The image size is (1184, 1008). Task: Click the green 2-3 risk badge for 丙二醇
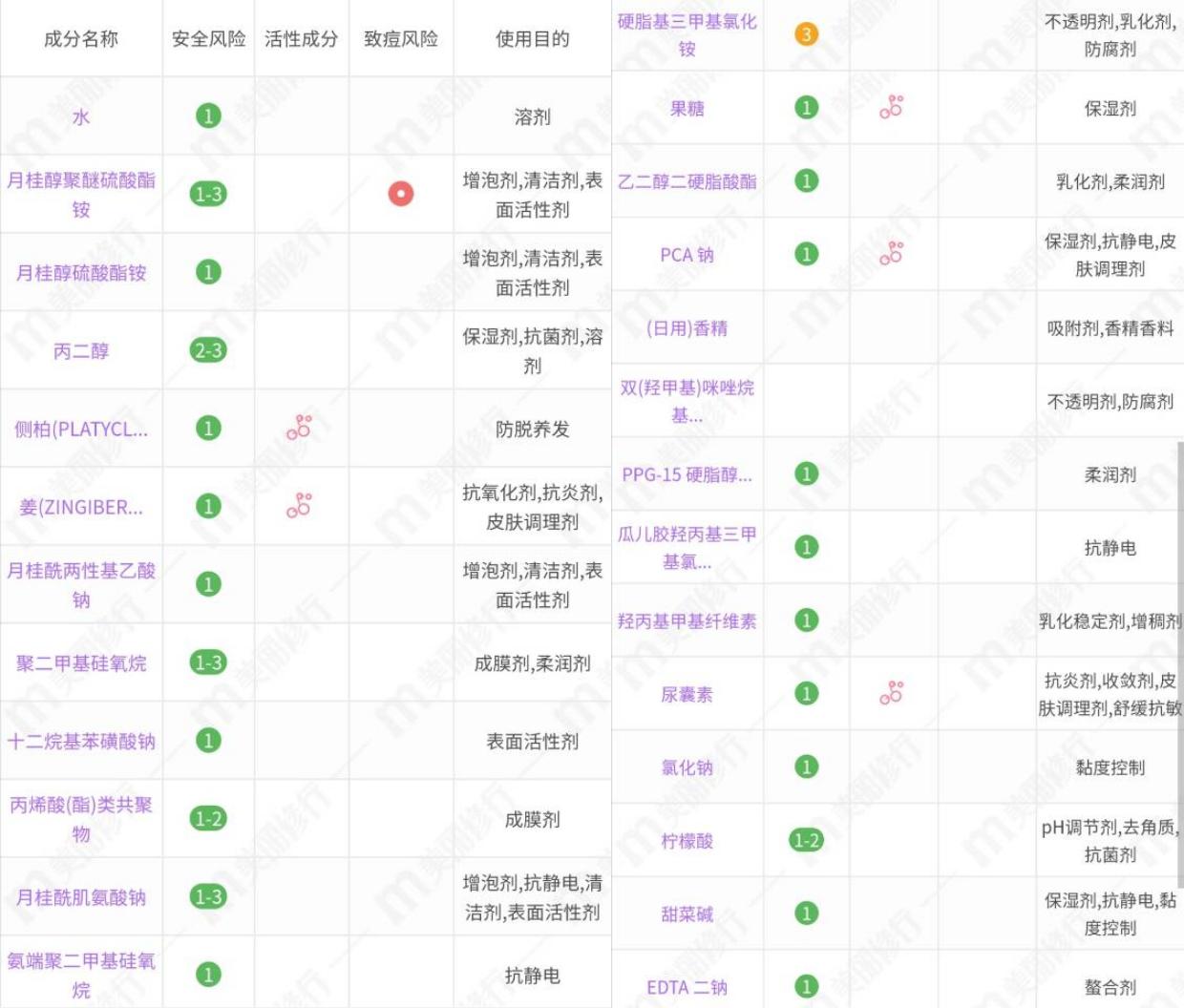[x=208, y=350]
